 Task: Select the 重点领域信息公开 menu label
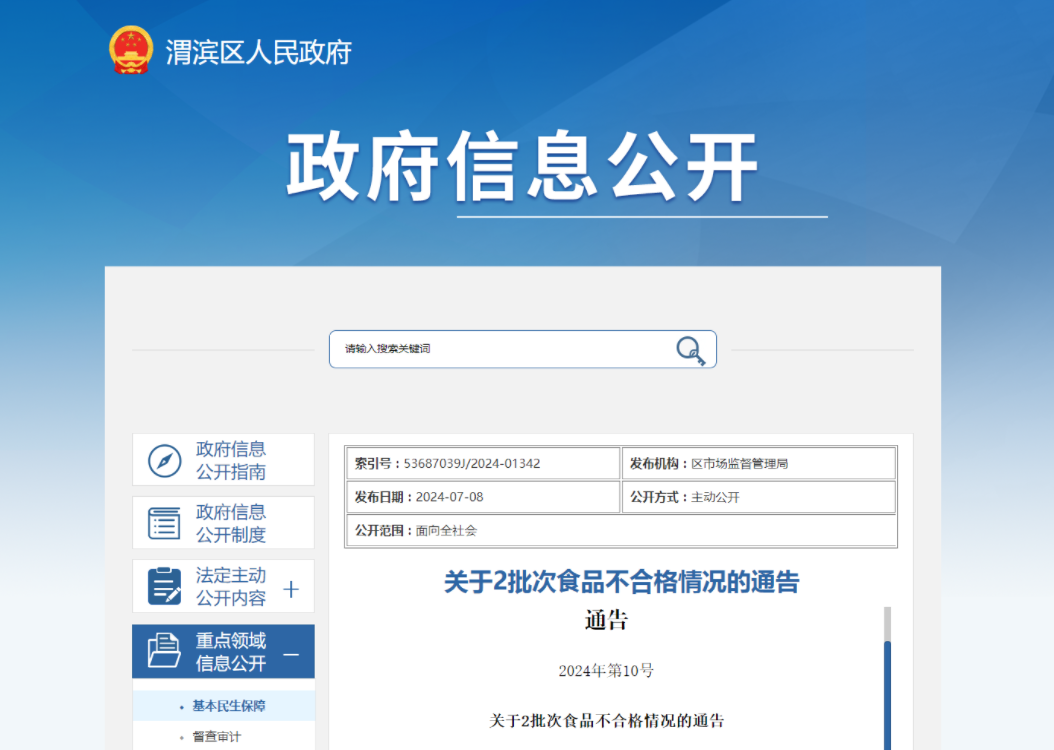coord(231,652)
